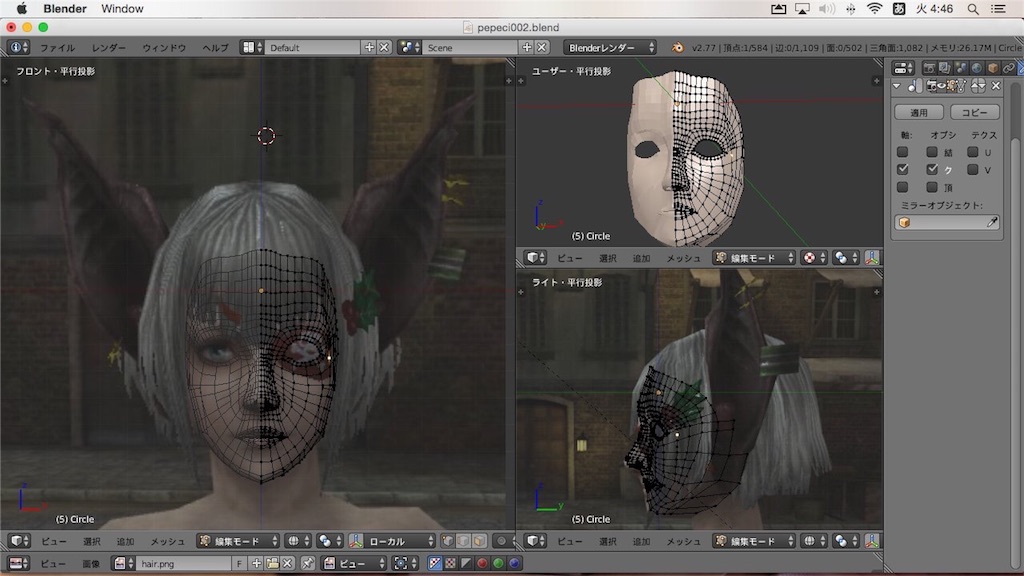Select edge select mode in front view
The image size is (1024, 576).
[463, 541]
